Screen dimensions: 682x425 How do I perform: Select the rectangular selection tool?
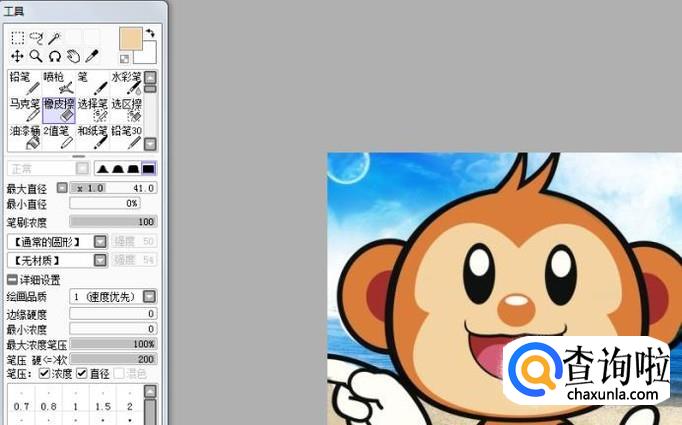[x=17, y=38]
